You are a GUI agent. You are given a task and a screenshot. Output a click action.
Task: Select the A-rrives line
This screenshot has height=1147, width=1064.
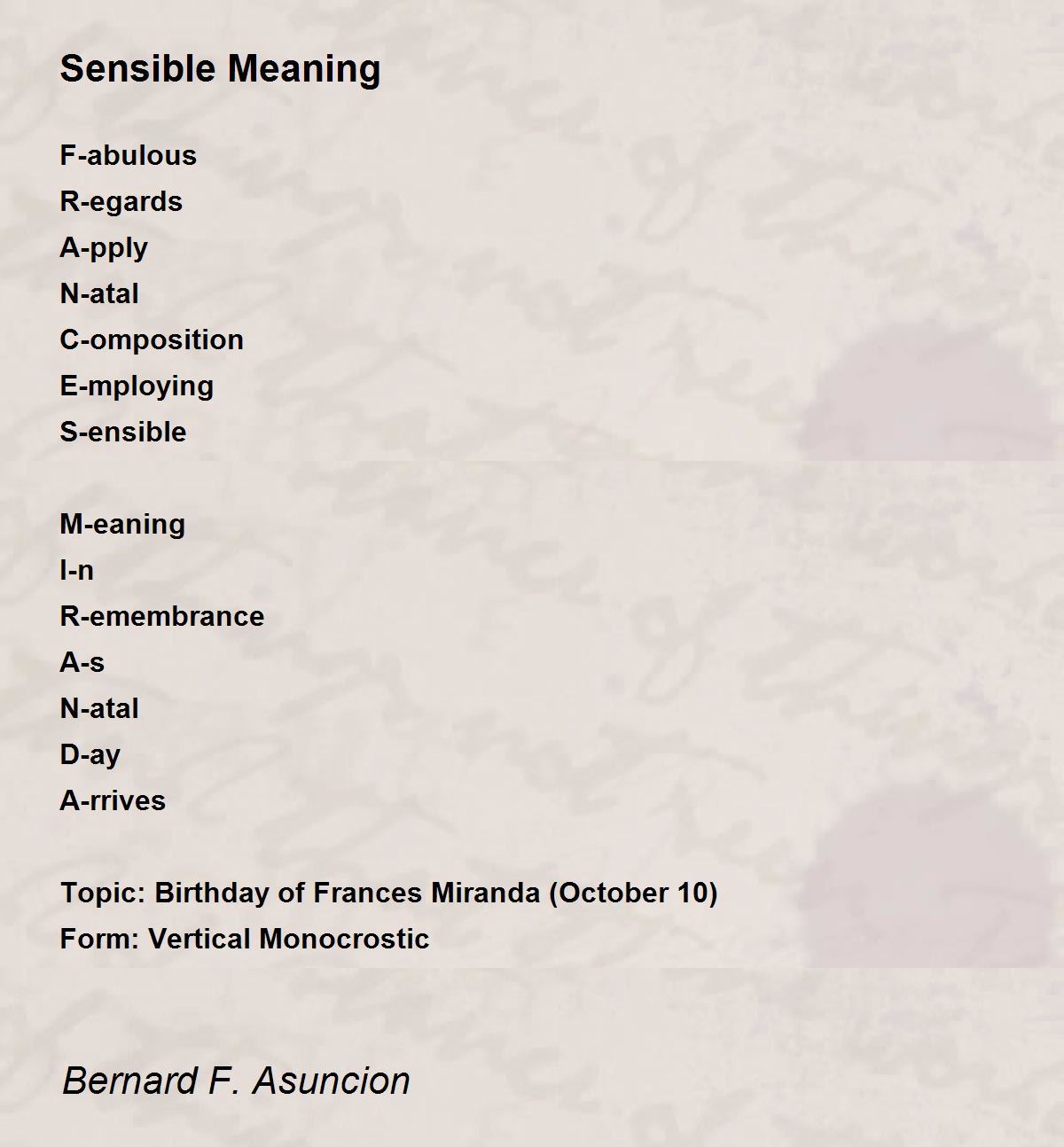coord(113,800)
